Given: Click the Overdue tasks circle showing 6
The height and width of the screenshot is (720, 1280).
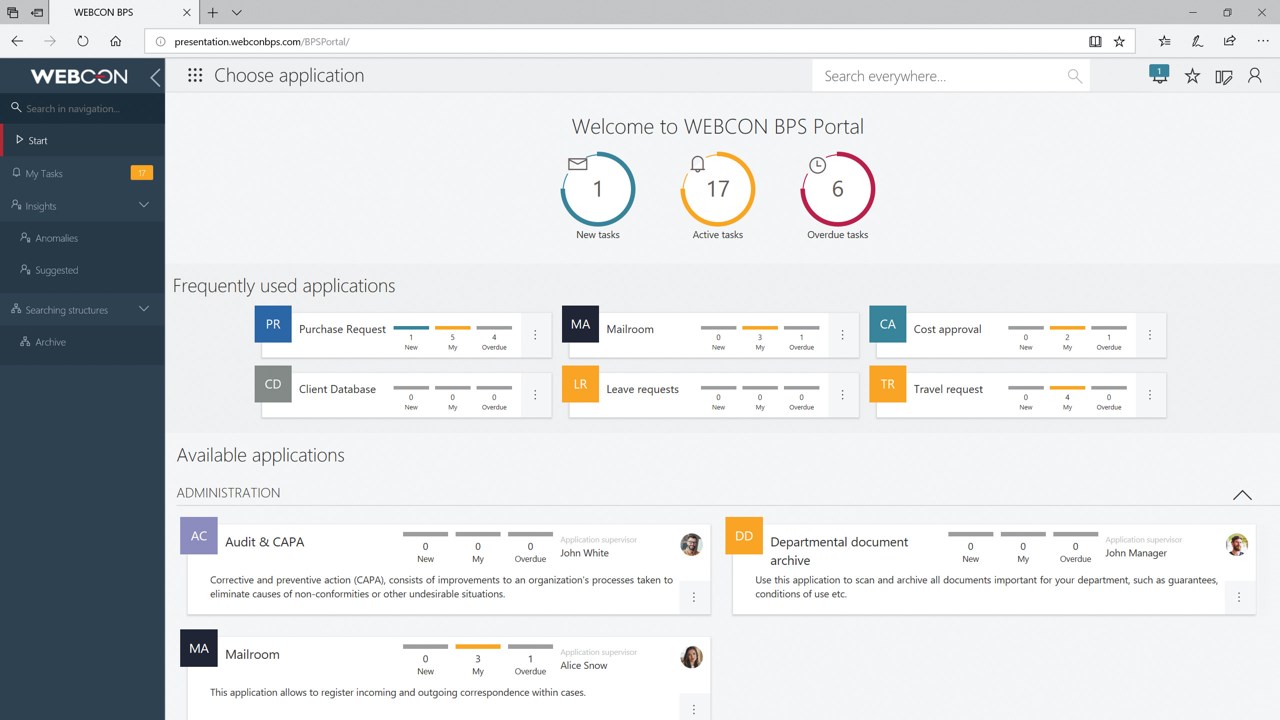Looking at the screenshot, I should [x=838, y=189].
